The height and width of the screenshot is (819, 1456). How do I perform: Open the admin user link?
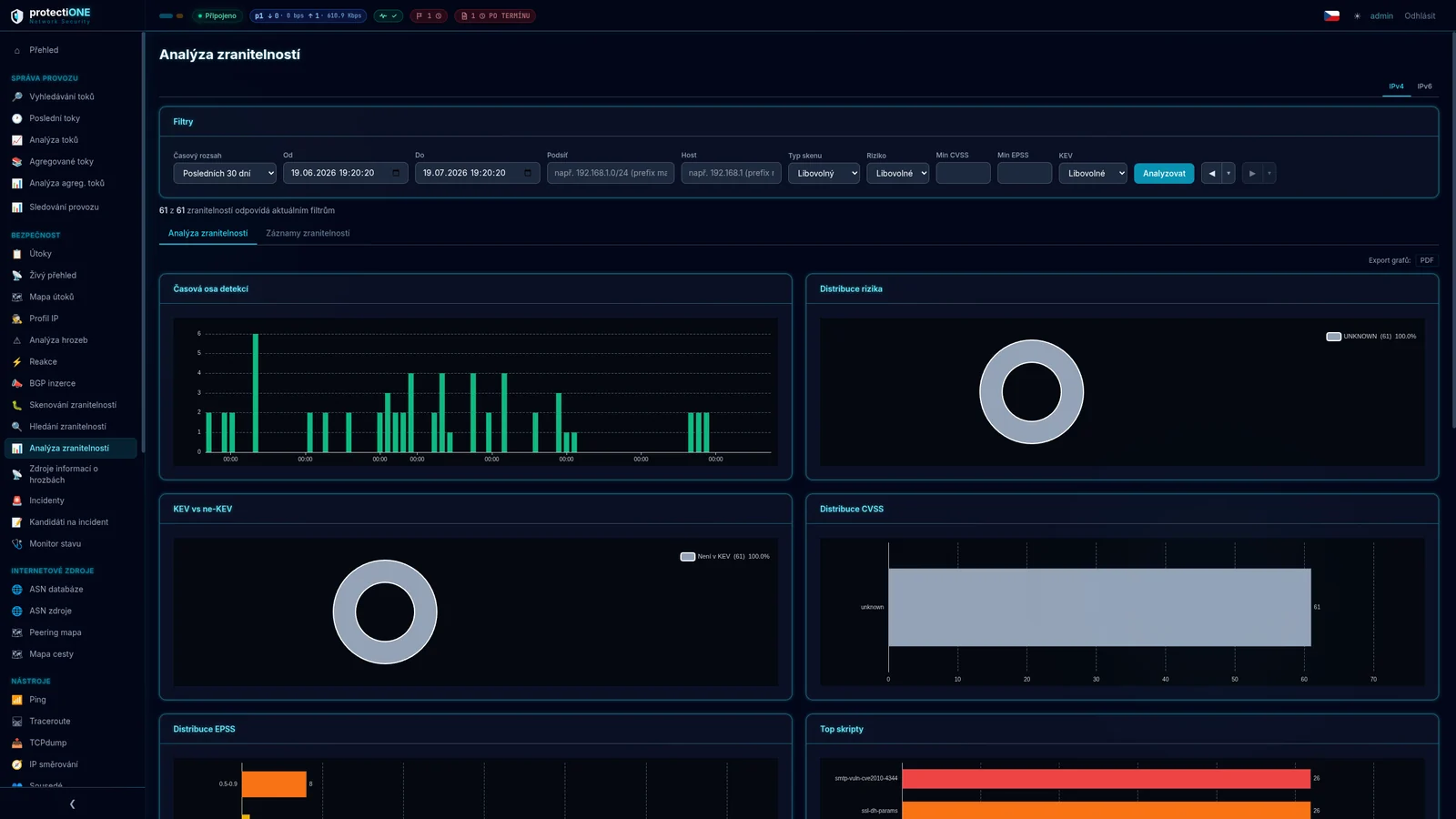click(x=1381, y=16)
